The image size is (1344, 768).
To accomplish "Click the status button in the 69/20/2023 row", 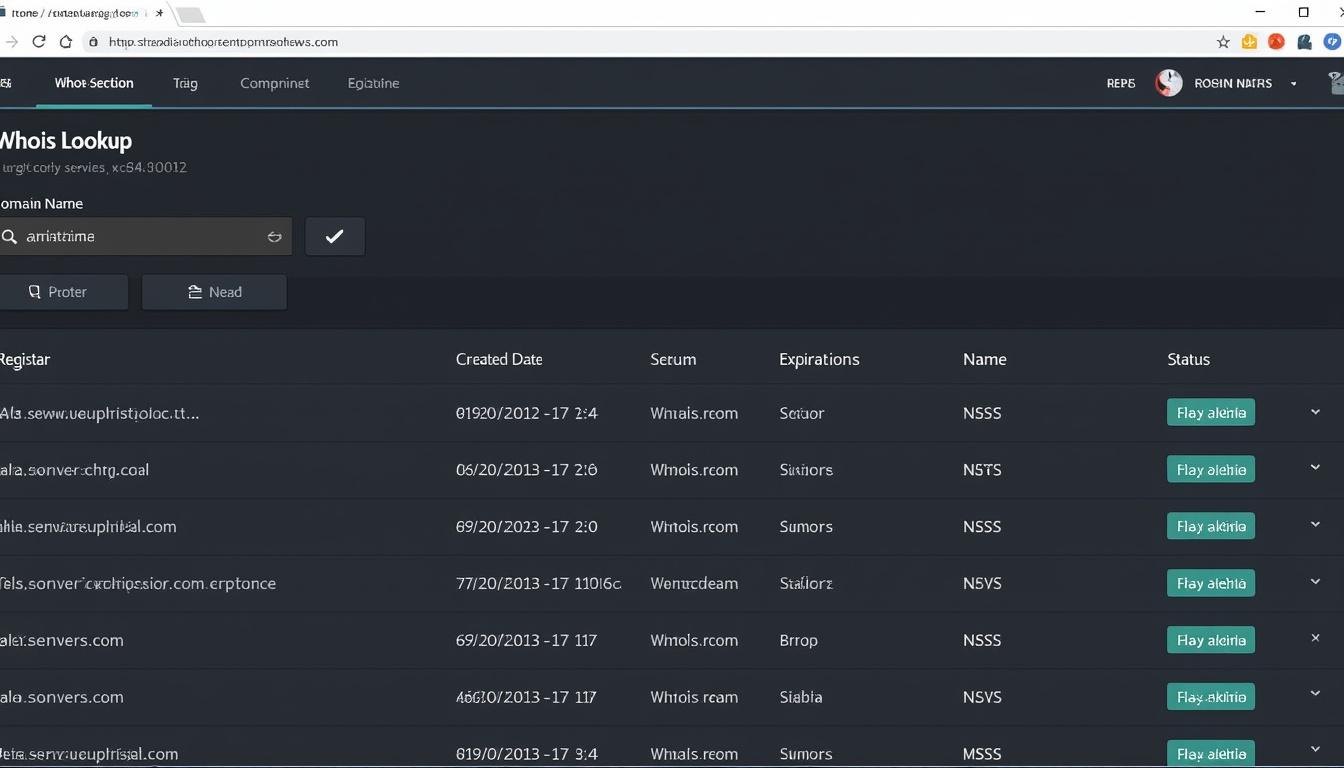I will click(1211, 526).
